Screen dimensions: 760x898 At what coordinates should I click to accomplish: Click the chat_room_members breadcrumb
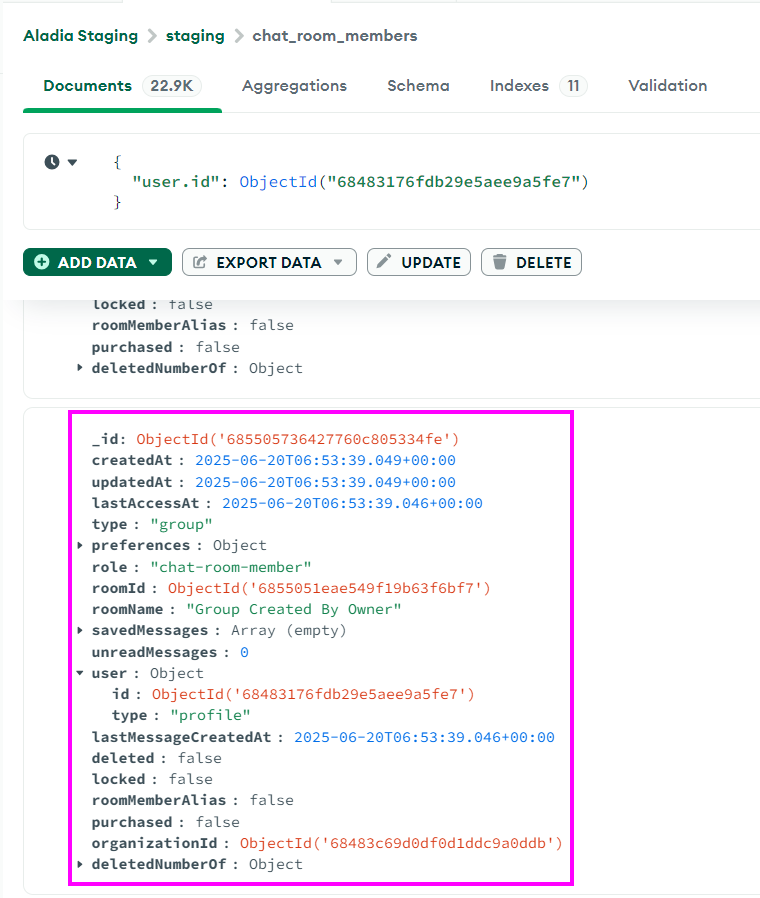[x=334, y=36]
